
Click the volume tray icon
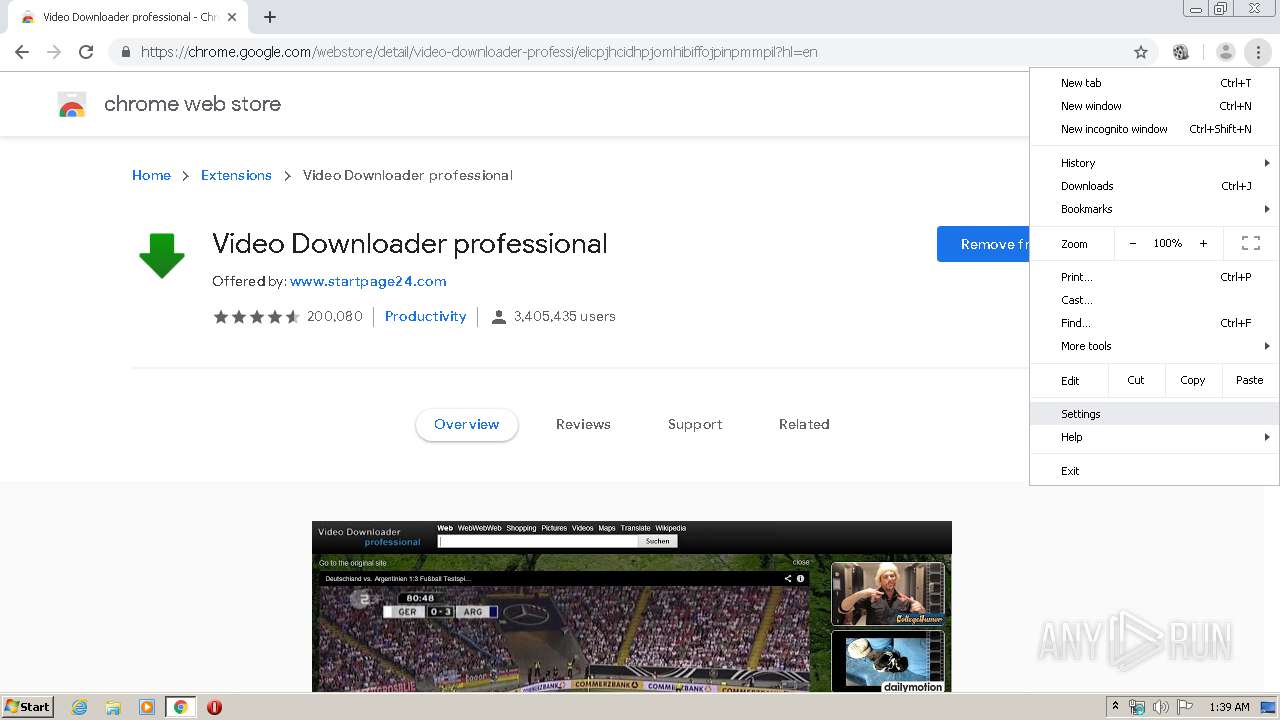coord(1161,707)
